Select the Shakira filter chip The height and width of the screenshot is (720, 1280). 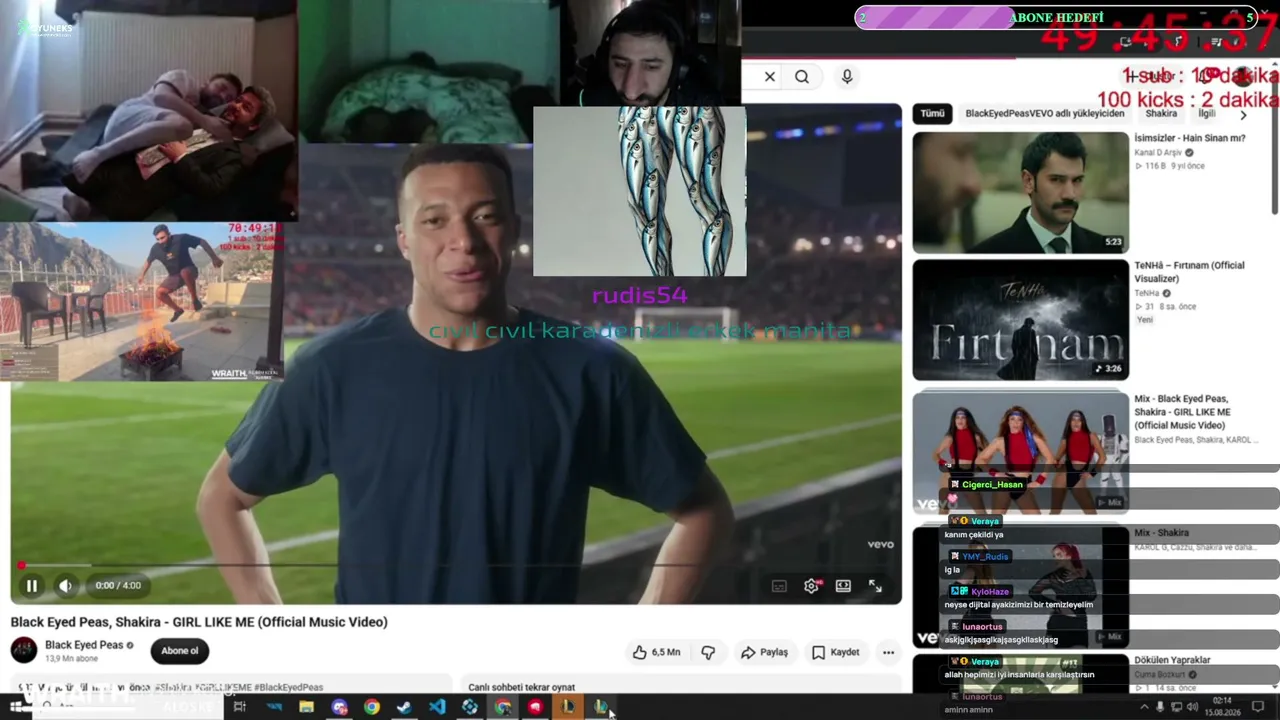pos(1161,114)
